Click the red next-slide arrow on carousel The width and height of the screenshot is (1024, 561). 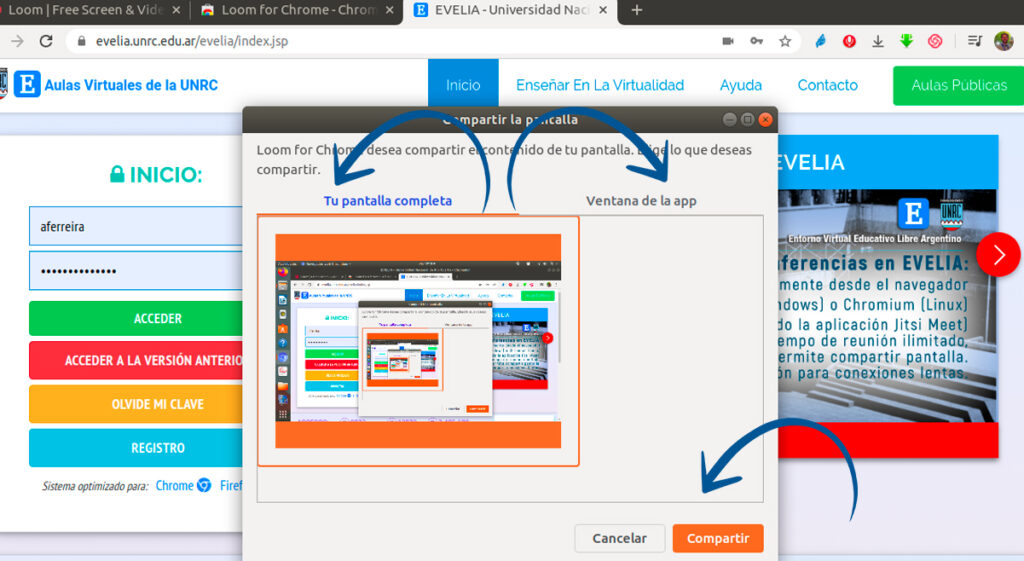(998, 255)
